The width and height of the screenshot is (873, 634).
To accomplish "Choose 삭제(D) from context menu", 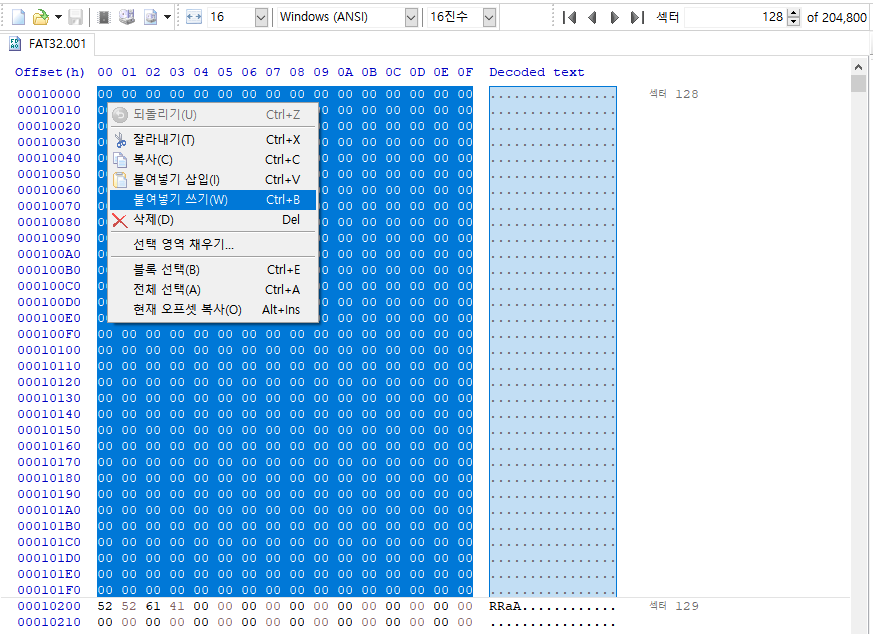I will 212,220.
